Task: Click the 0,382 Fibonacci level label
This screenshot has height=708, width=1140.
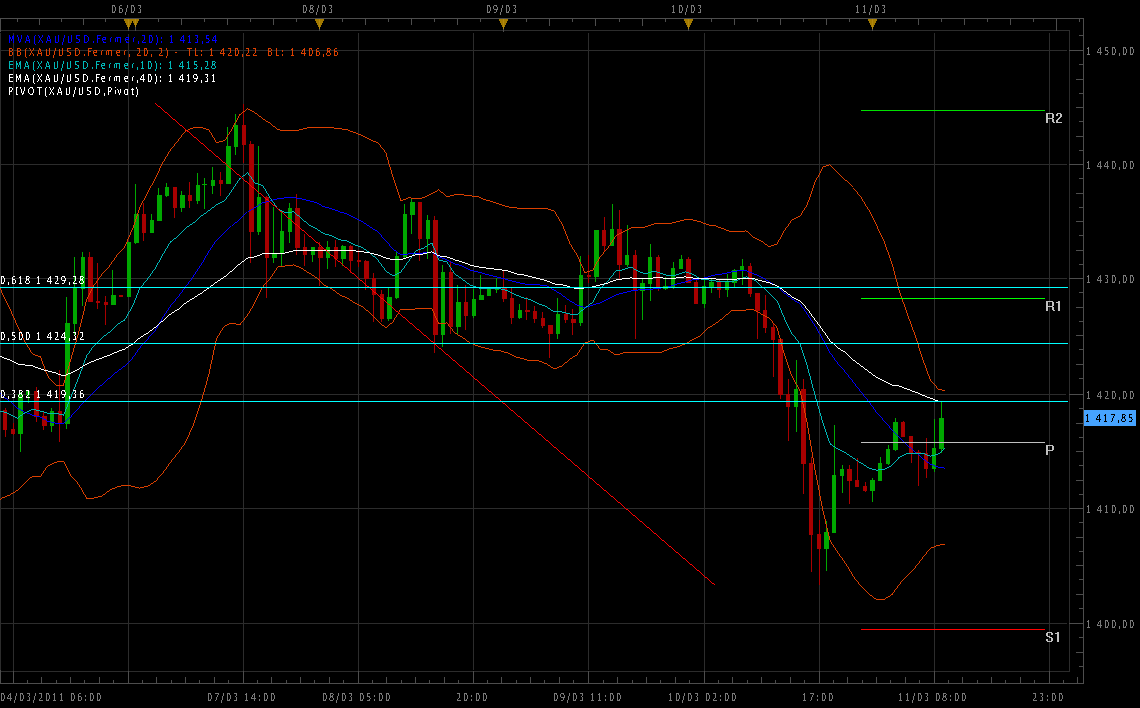Action: (x=43, y=395)
